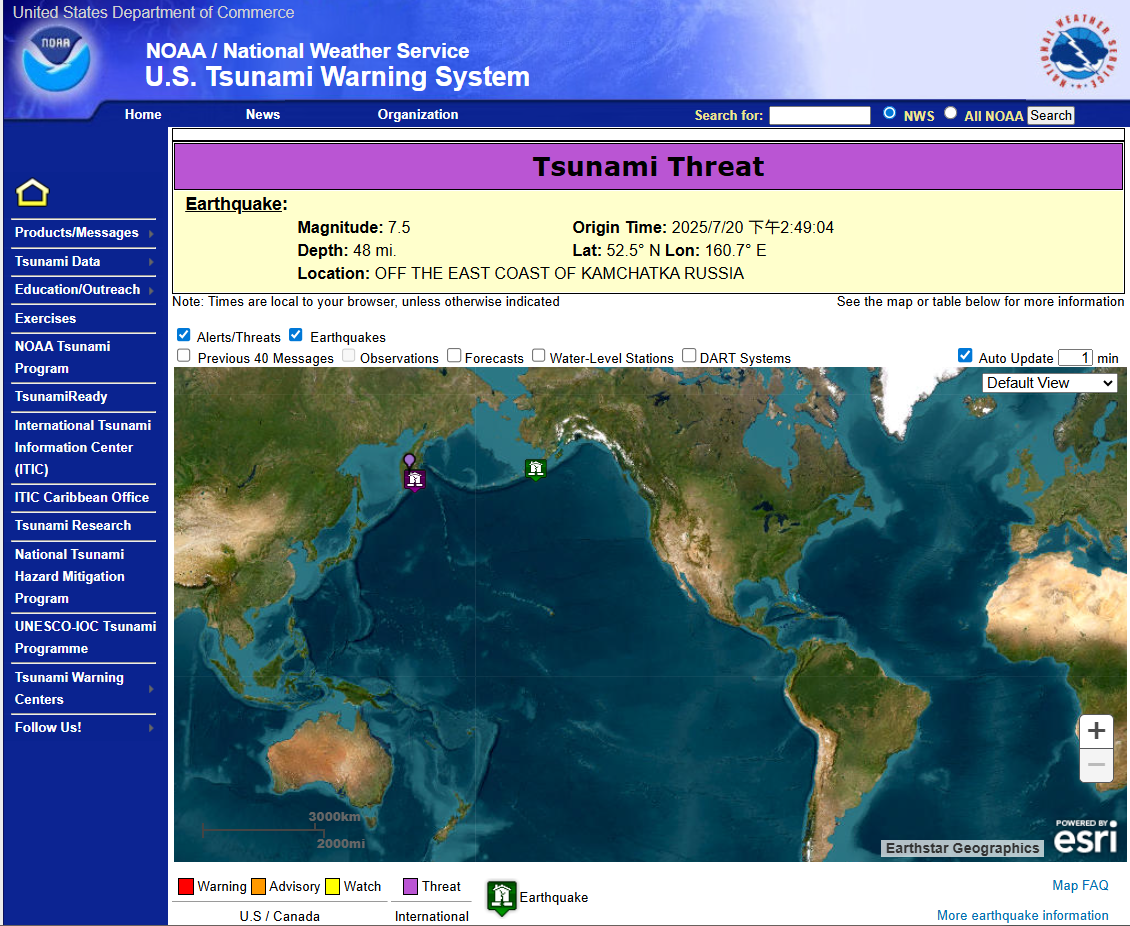Click the National Weather Service logo
The width and height of the screenshot is (1130, 926).
tap(1077, 54)
